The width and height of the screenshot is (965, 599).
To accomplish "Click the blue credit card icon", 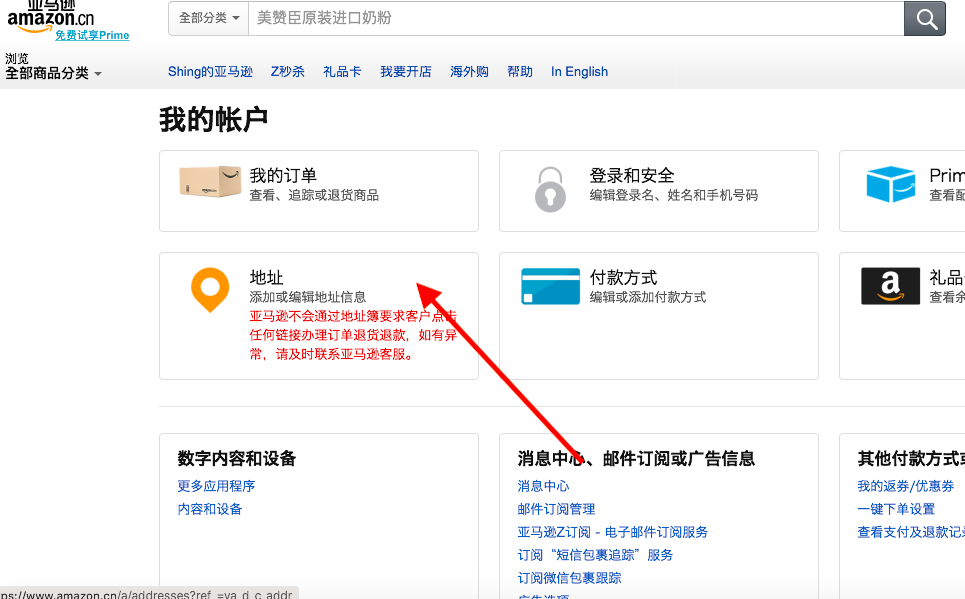I will [x=550, y=286].
